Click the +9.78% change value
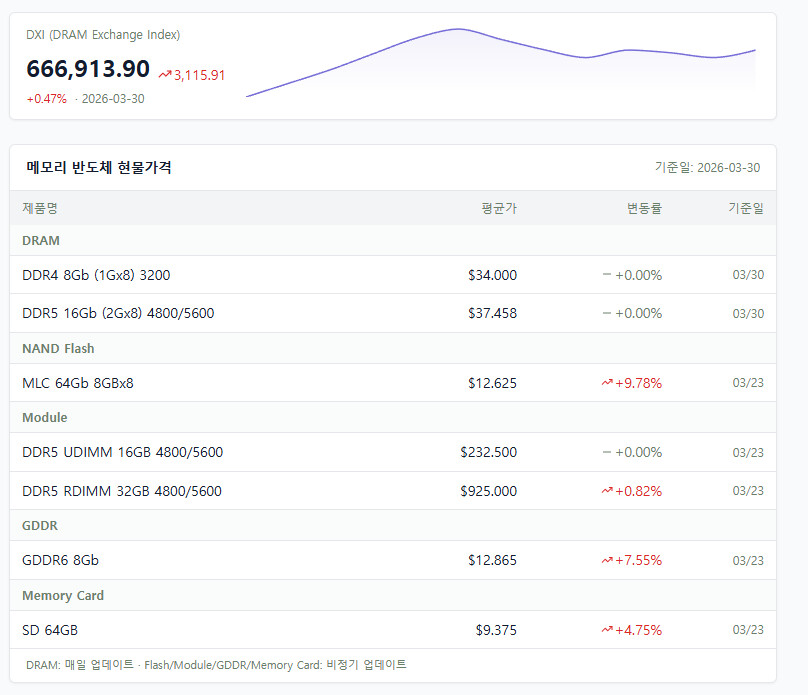The height and width of the screenshot is (695, 808). [x=638, y=383]
